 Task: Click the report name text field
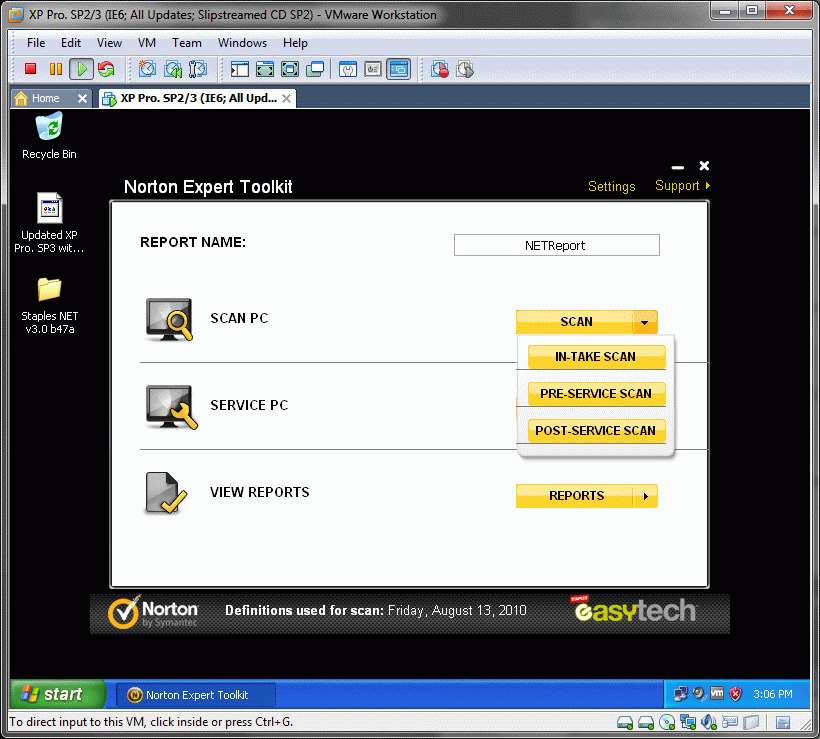pyautogui.click(x=556, y=245)
